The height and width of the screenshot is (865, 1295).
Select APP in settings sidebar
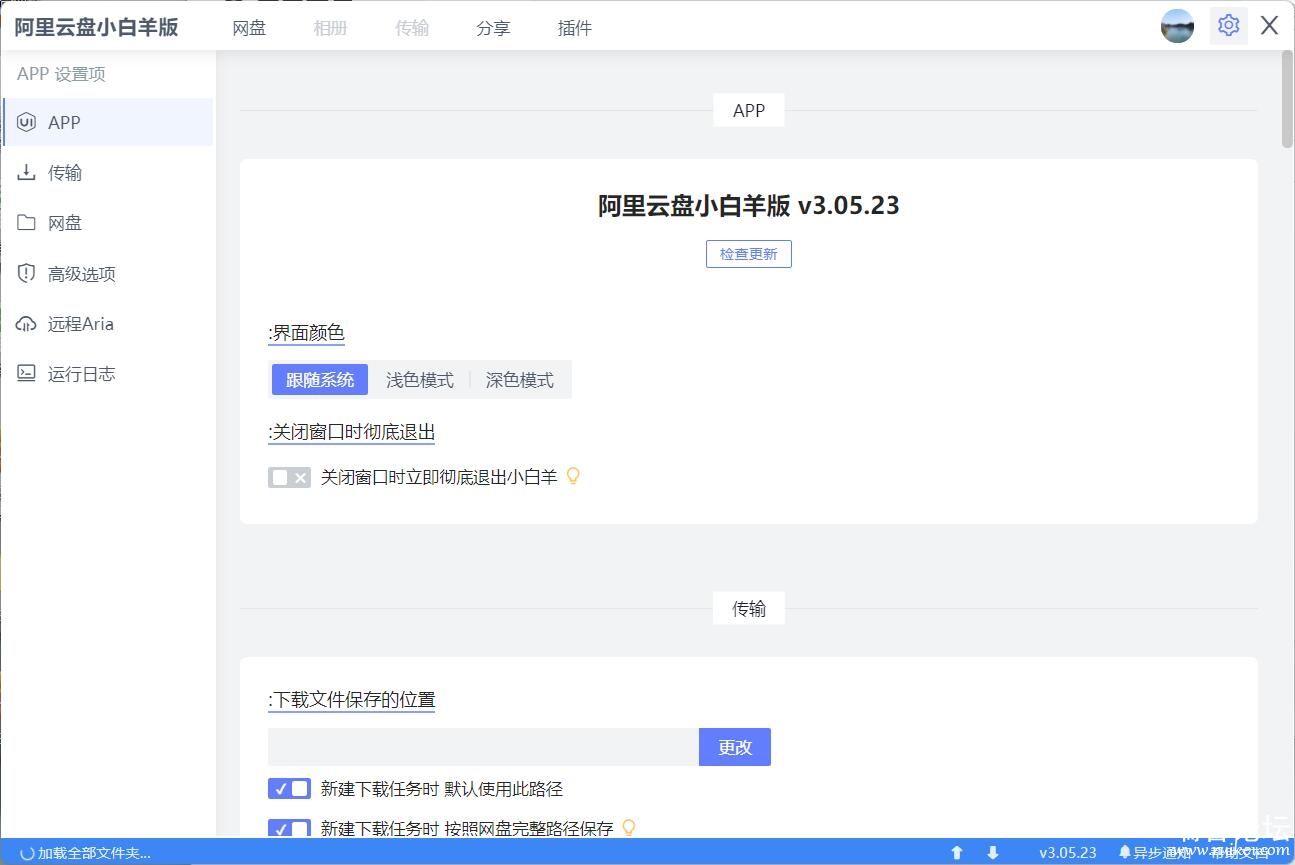click(108, 122)
